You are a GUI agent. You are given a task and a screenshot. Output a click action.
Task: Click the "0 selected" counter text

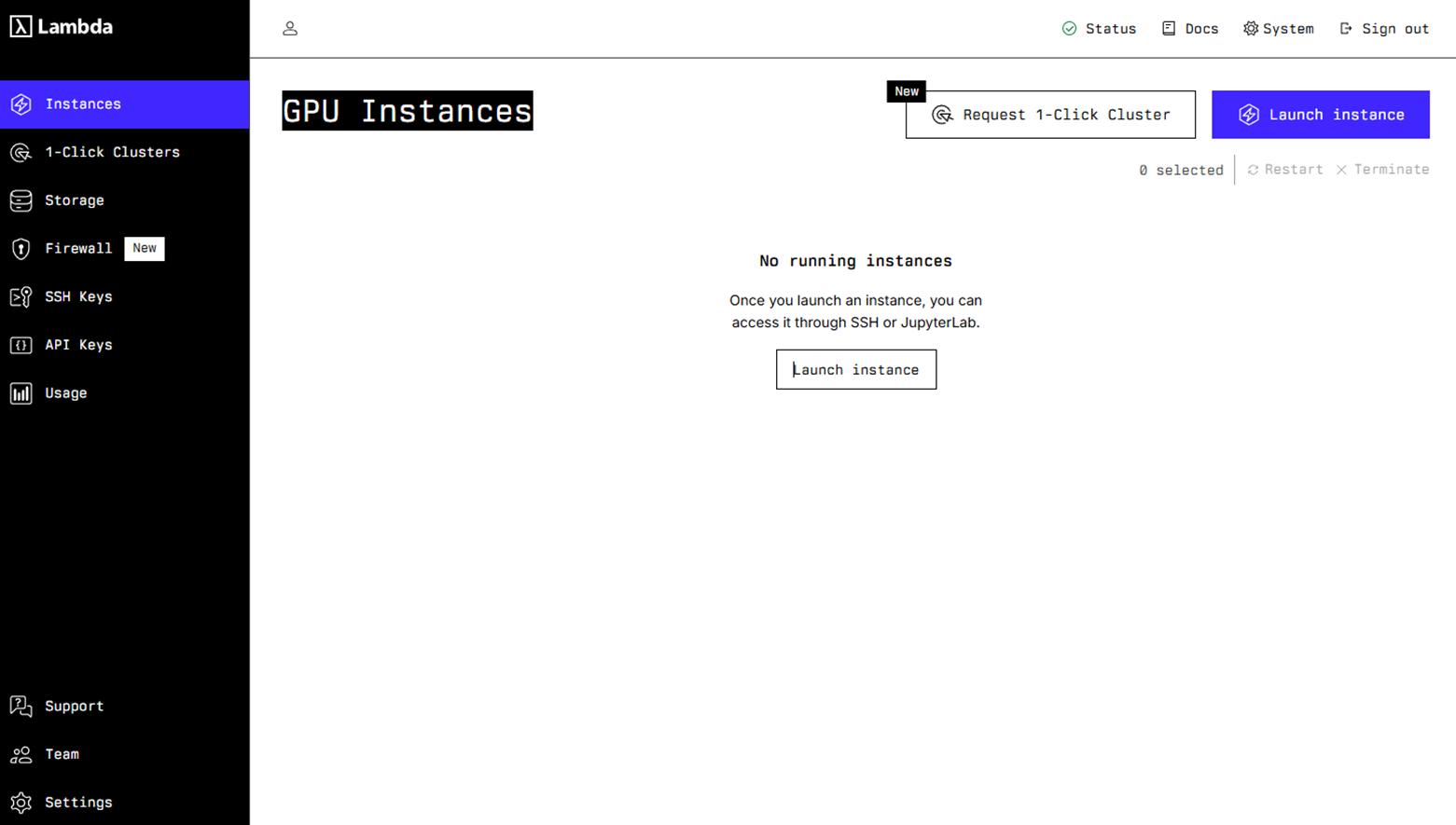[x=1181, y=170]
